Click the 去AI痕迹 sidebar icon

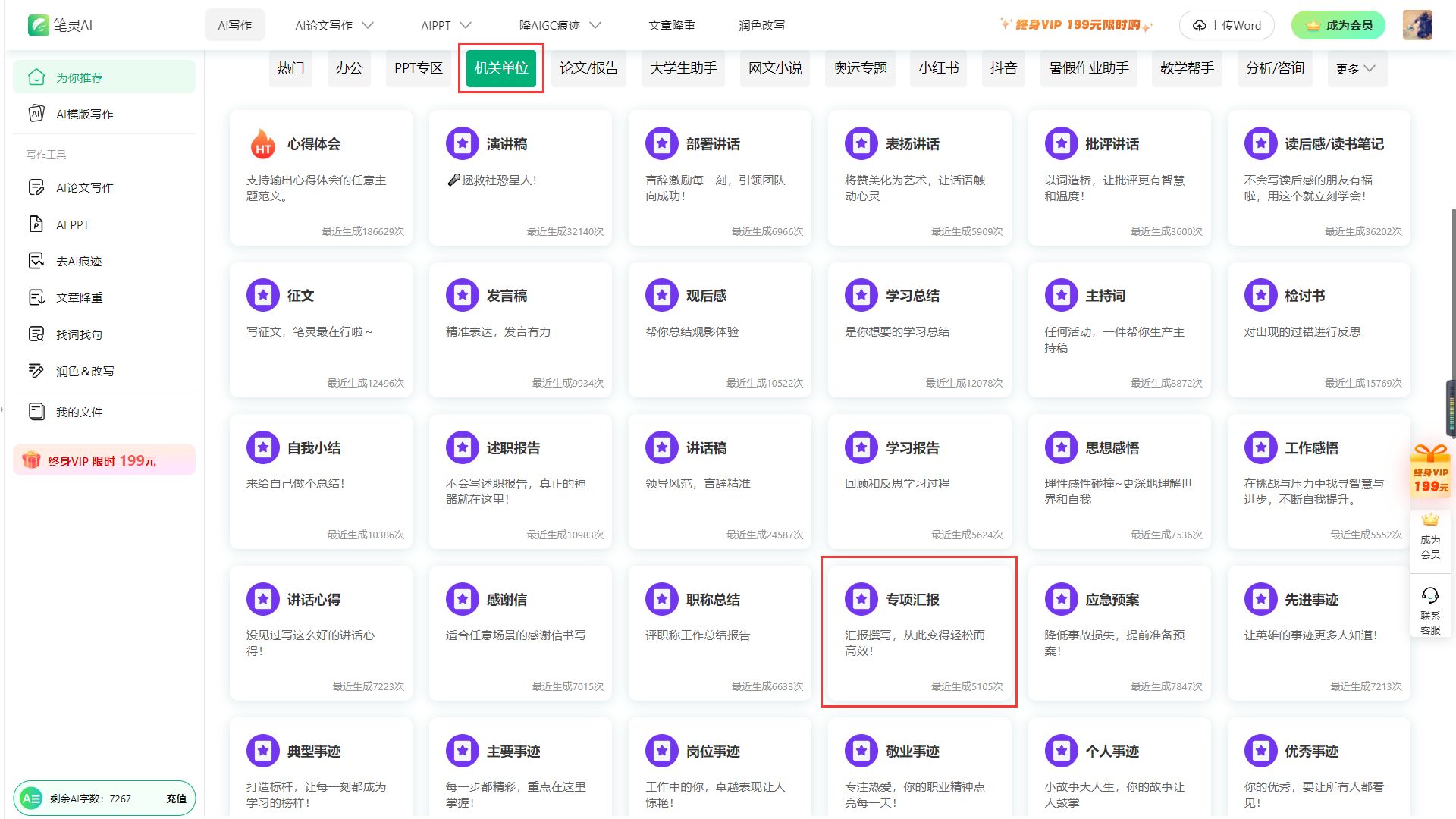[x=36, y=261]
